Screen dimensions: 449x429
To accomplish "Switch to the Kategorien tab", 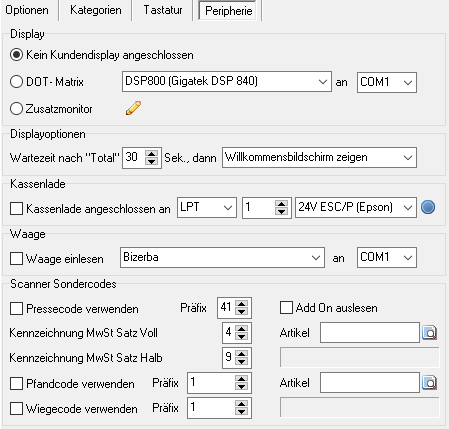I will coord(96,10).
